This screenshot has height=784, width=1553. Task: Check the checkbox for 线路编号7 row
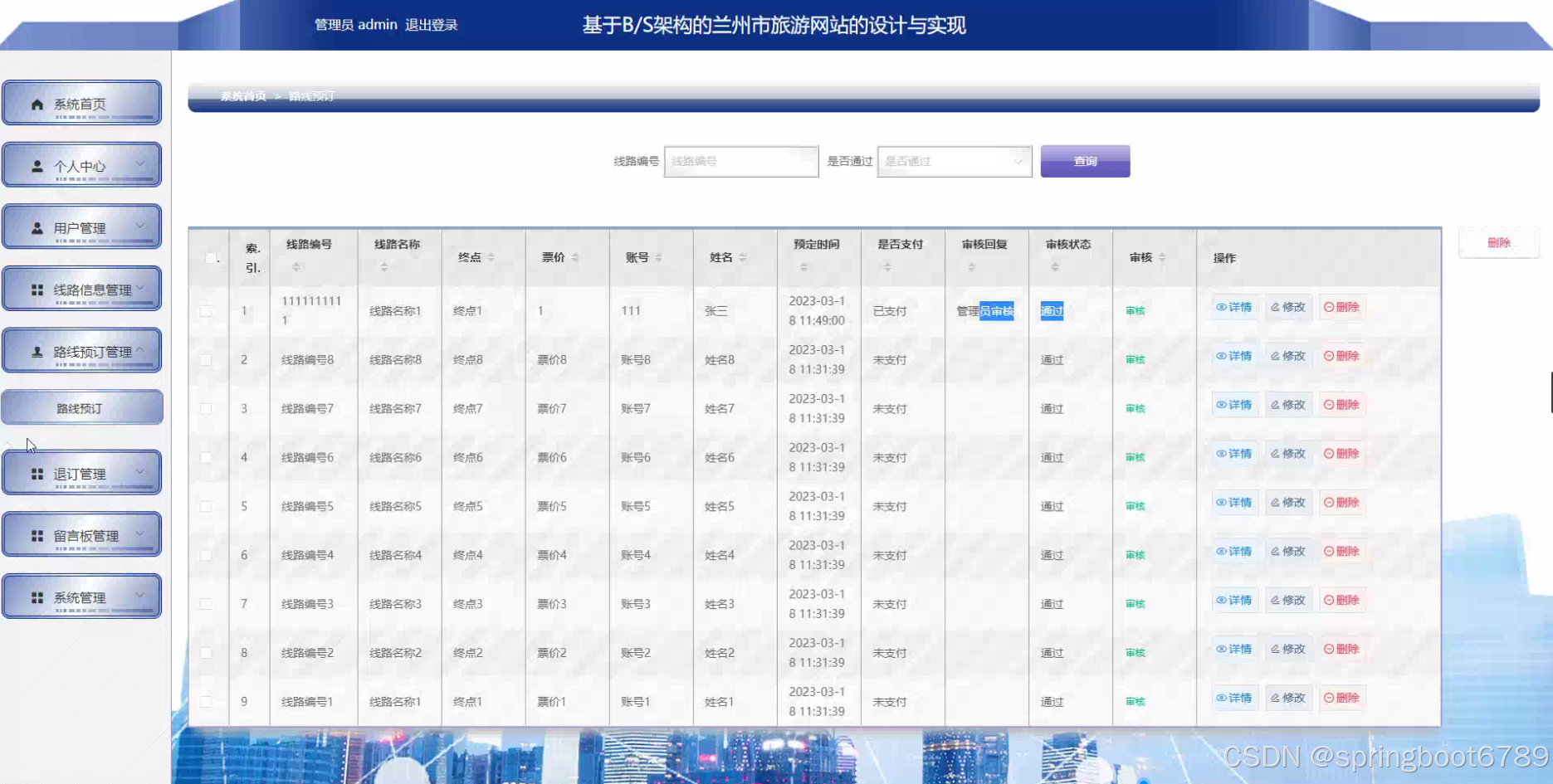[x=206, y=409]
